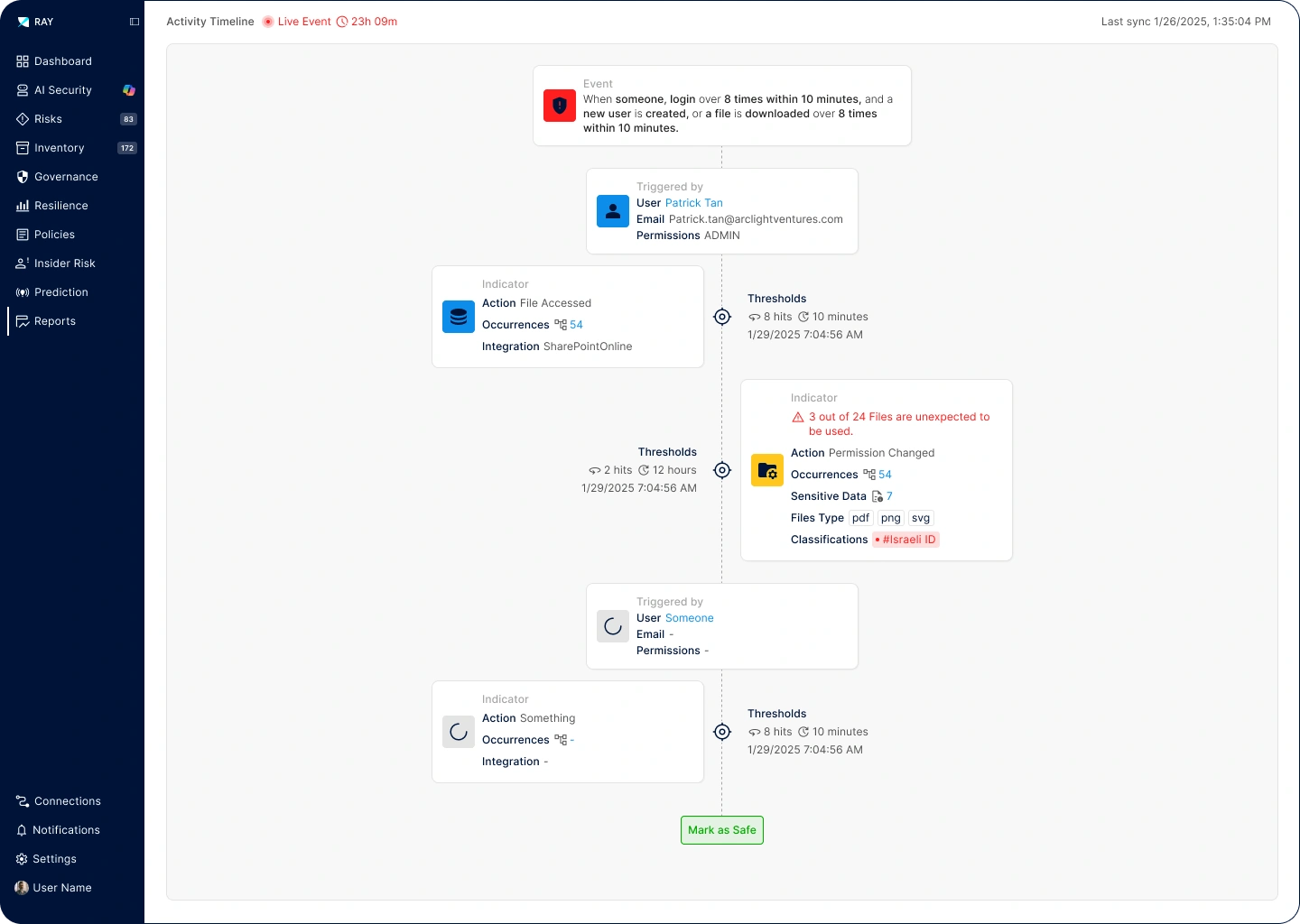Click the #Israeli ID classification tag
This screenshot has height=924, width=1300.
click(906, 540)
